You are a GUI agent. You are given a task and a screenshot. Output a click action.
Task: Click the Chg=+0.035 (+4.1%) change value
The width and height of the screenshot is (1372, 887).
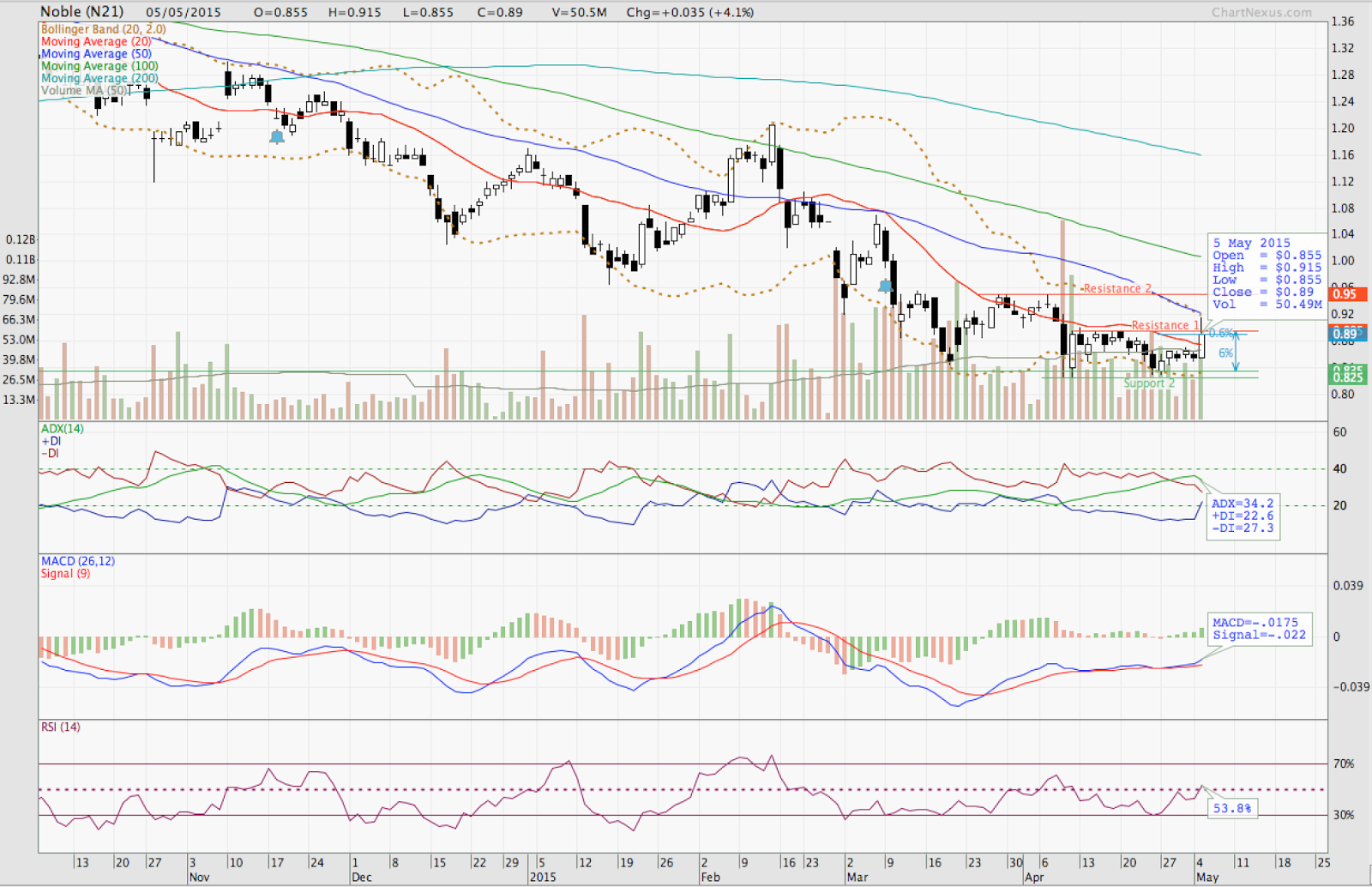point(690,12)
